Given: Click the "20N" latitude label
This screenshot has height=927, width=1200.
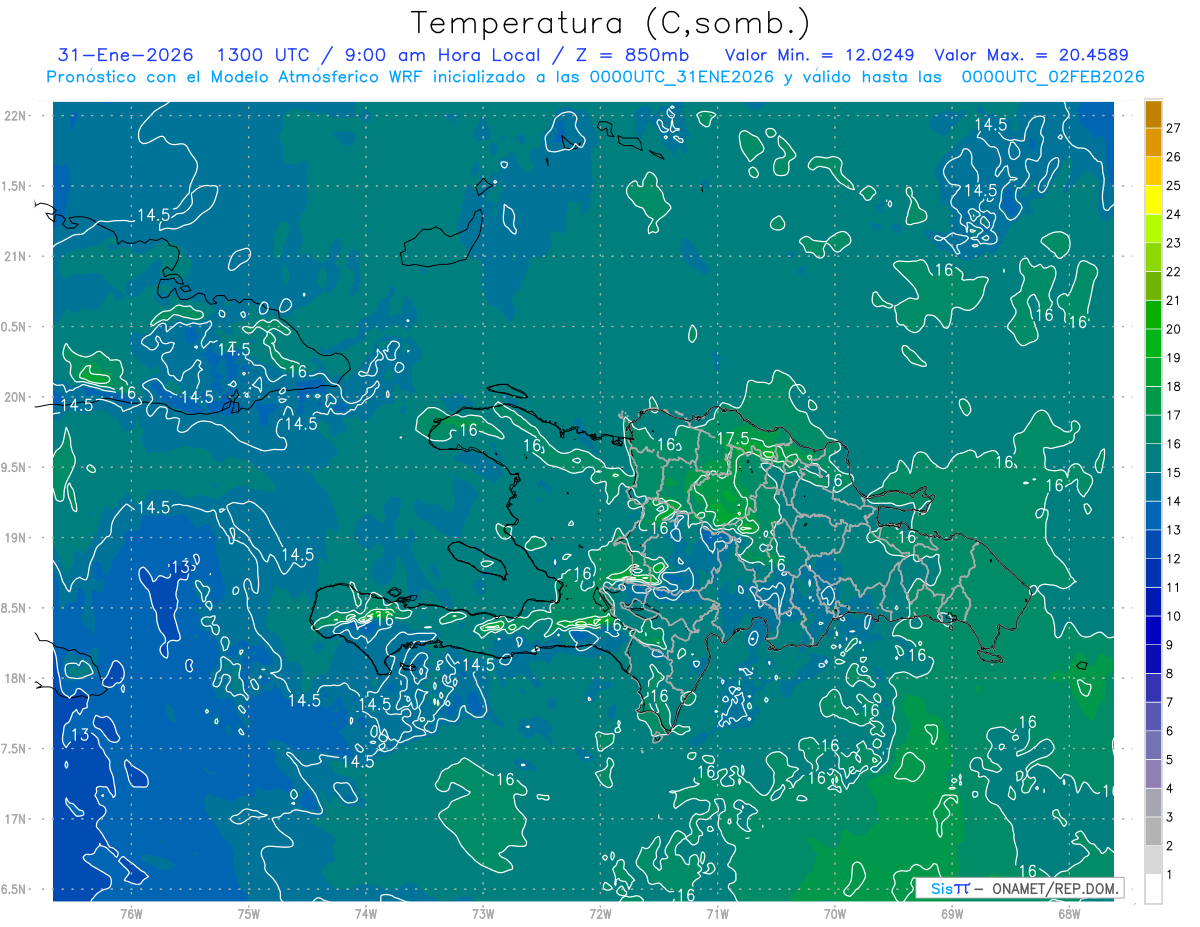Looking at the screenshot, I should 15,397.
